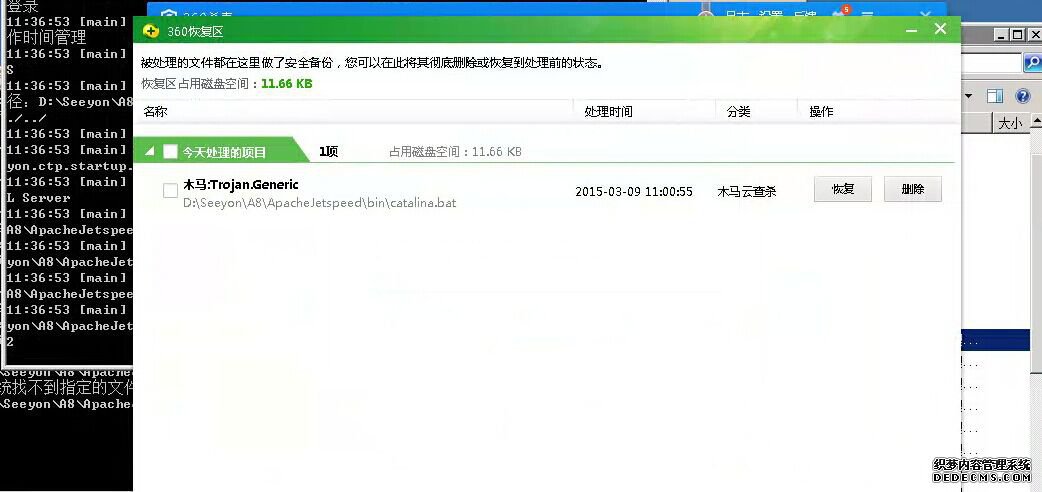Click the 操作 column header
This screenshot has height=492, width=1042.
click(x=821, y=112)
